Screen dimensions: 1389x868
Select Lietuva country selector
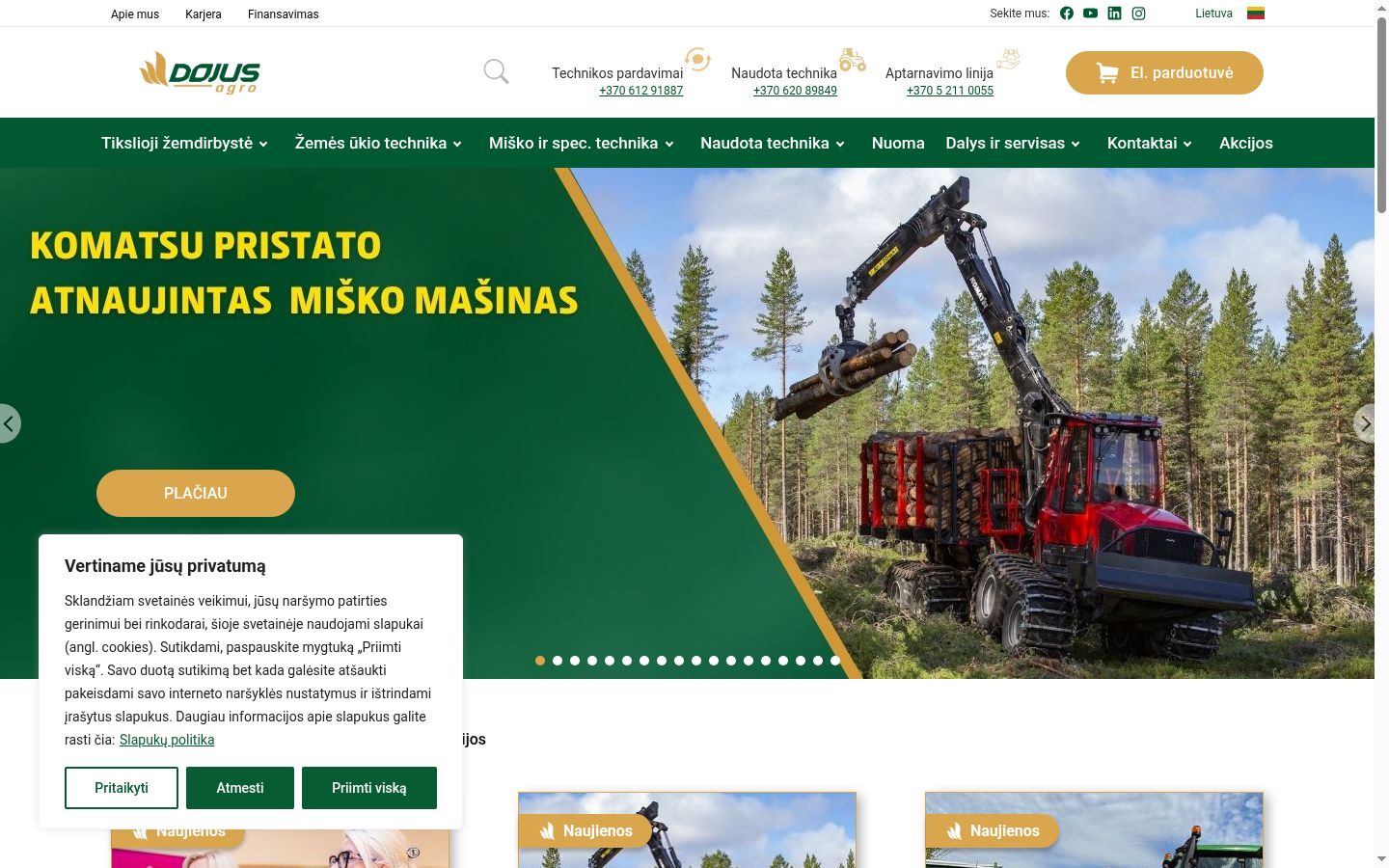pyautogui.click(x=1213, y=14)
